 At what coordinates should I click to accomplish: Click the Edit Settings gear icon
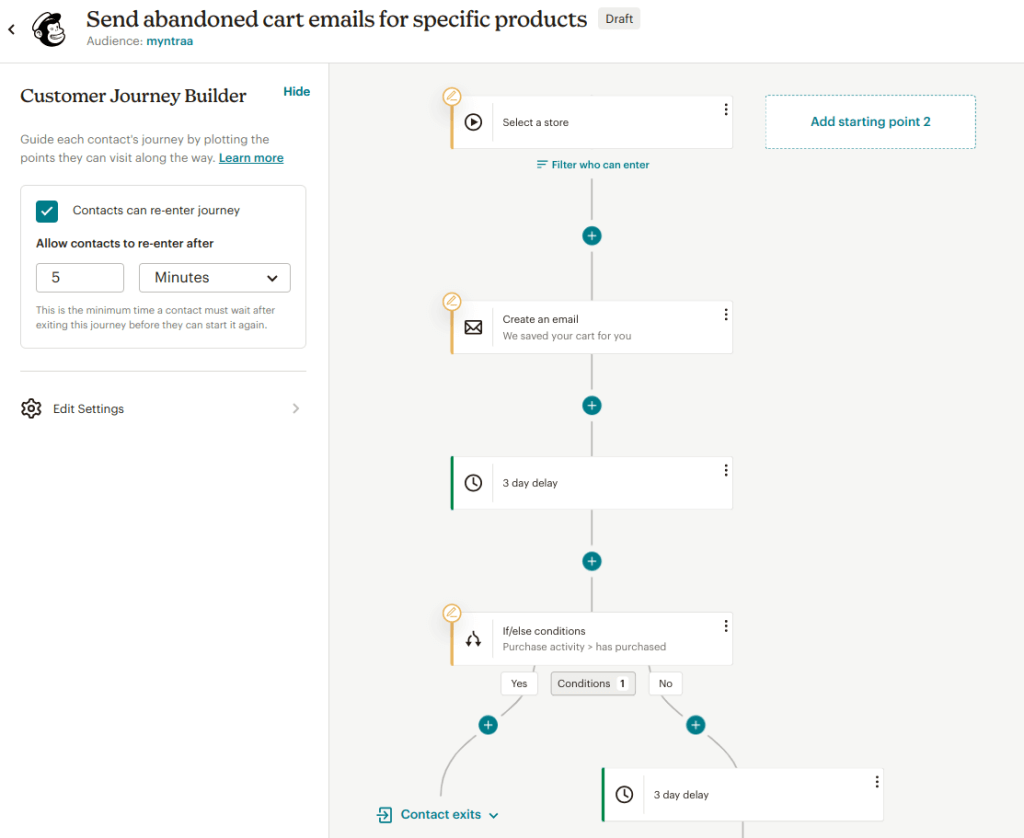(x=31, y=409)
